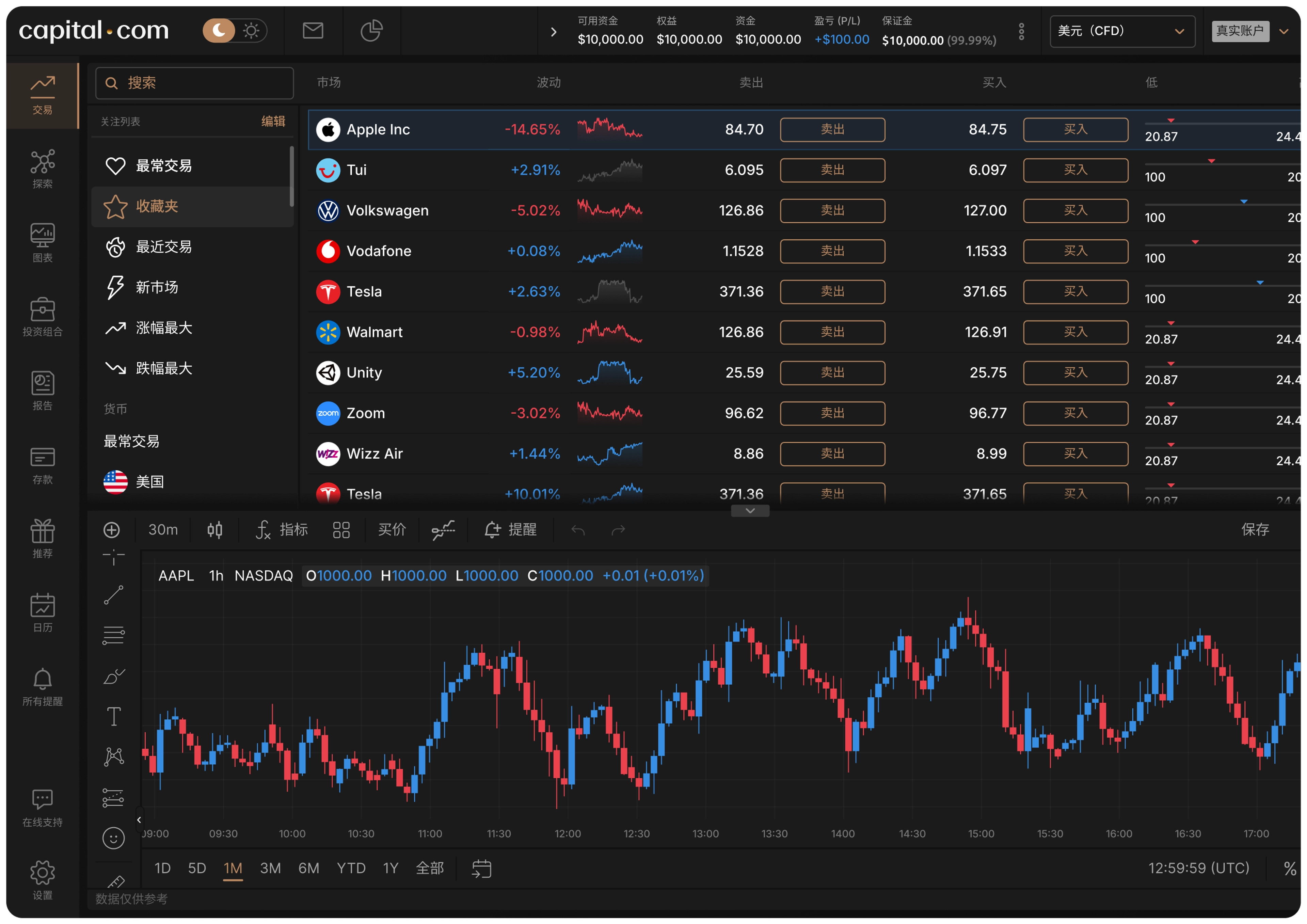
Task: Open 投资组合 in the sidebar
Action: [x=43, y=317]
